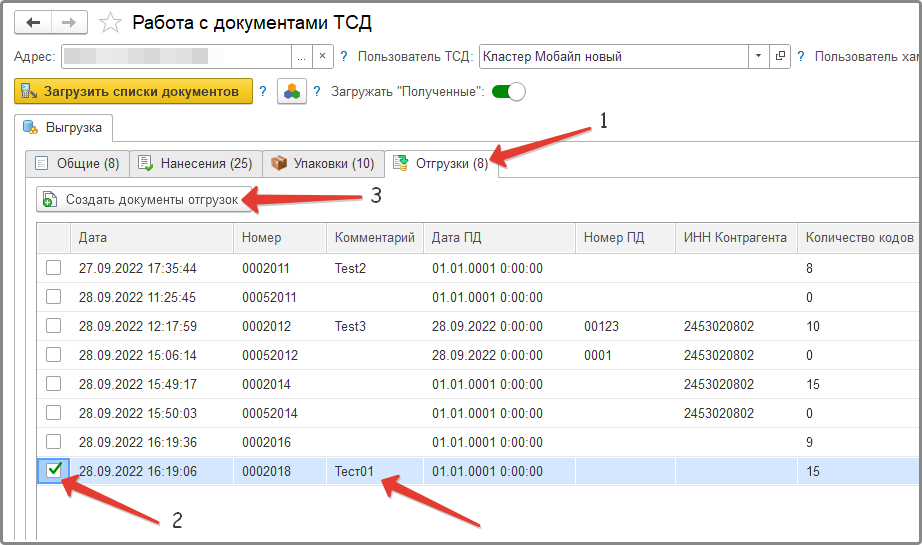Screen dimensions: 922x545
Task: Show help for the Адрес field question mark
Action: pyautogui.click(x=344, y=56)
